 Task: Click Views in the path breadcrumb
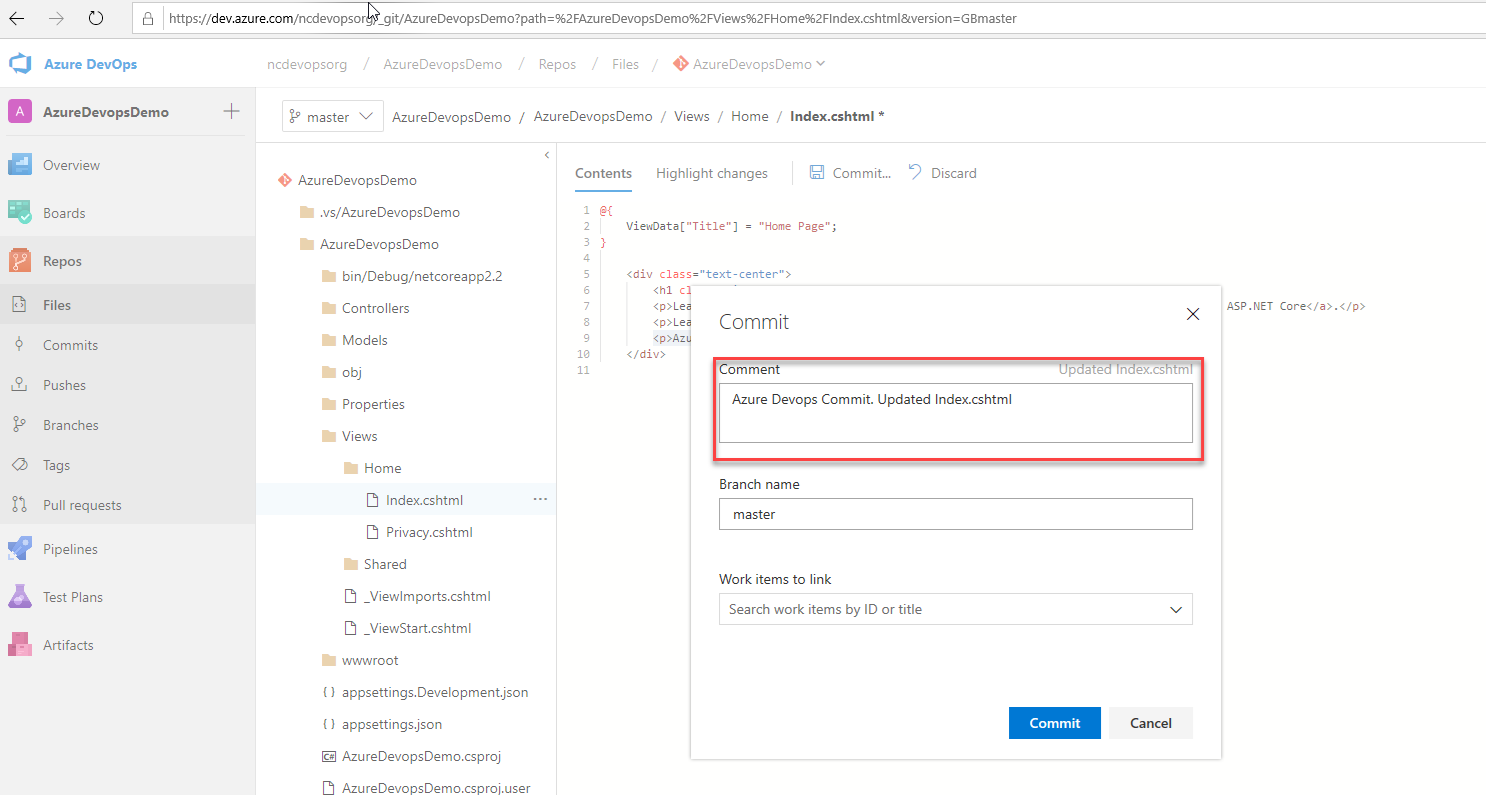point(691,117)
